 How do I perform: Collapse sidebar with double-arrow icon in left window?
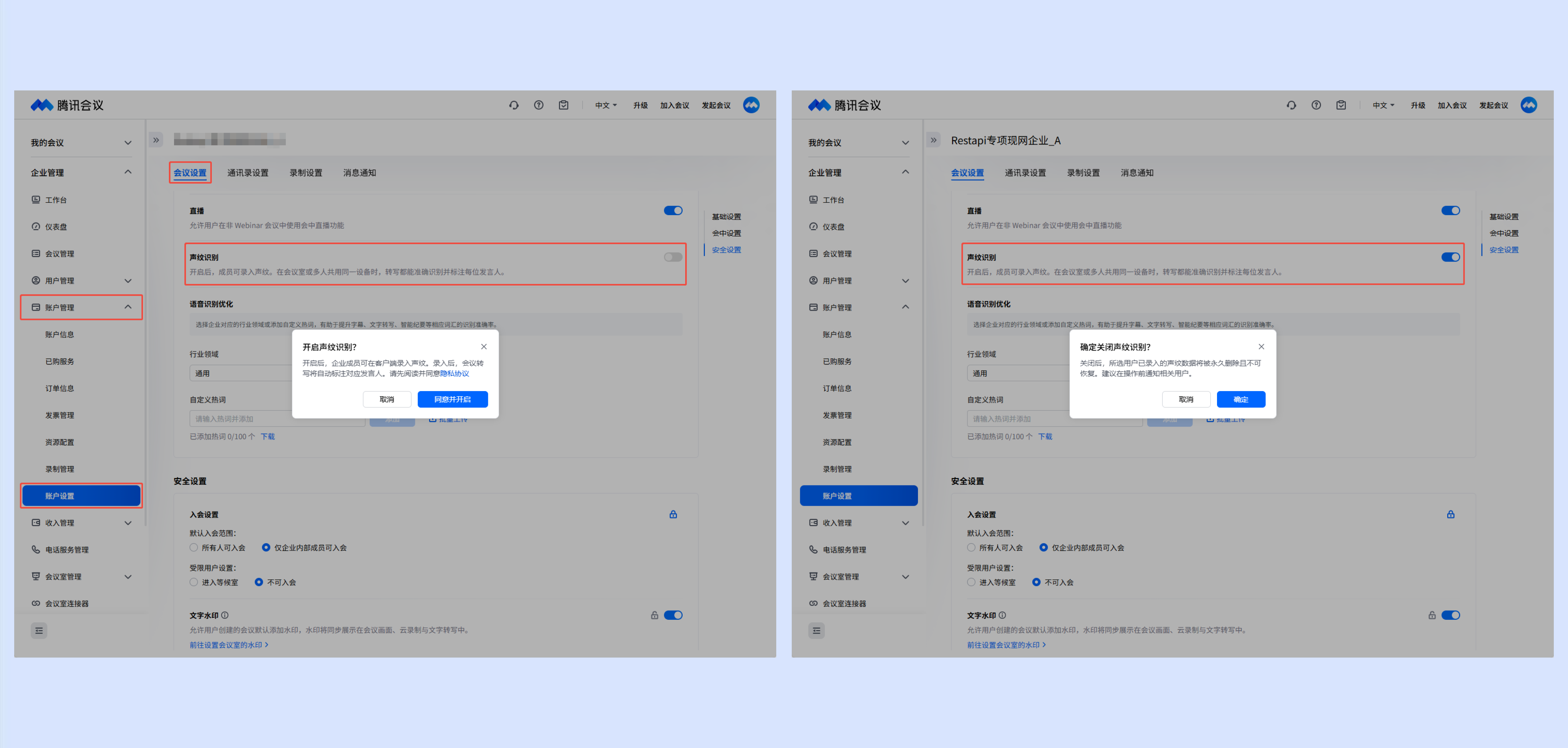pyautogui.click(x=156, y=140)
